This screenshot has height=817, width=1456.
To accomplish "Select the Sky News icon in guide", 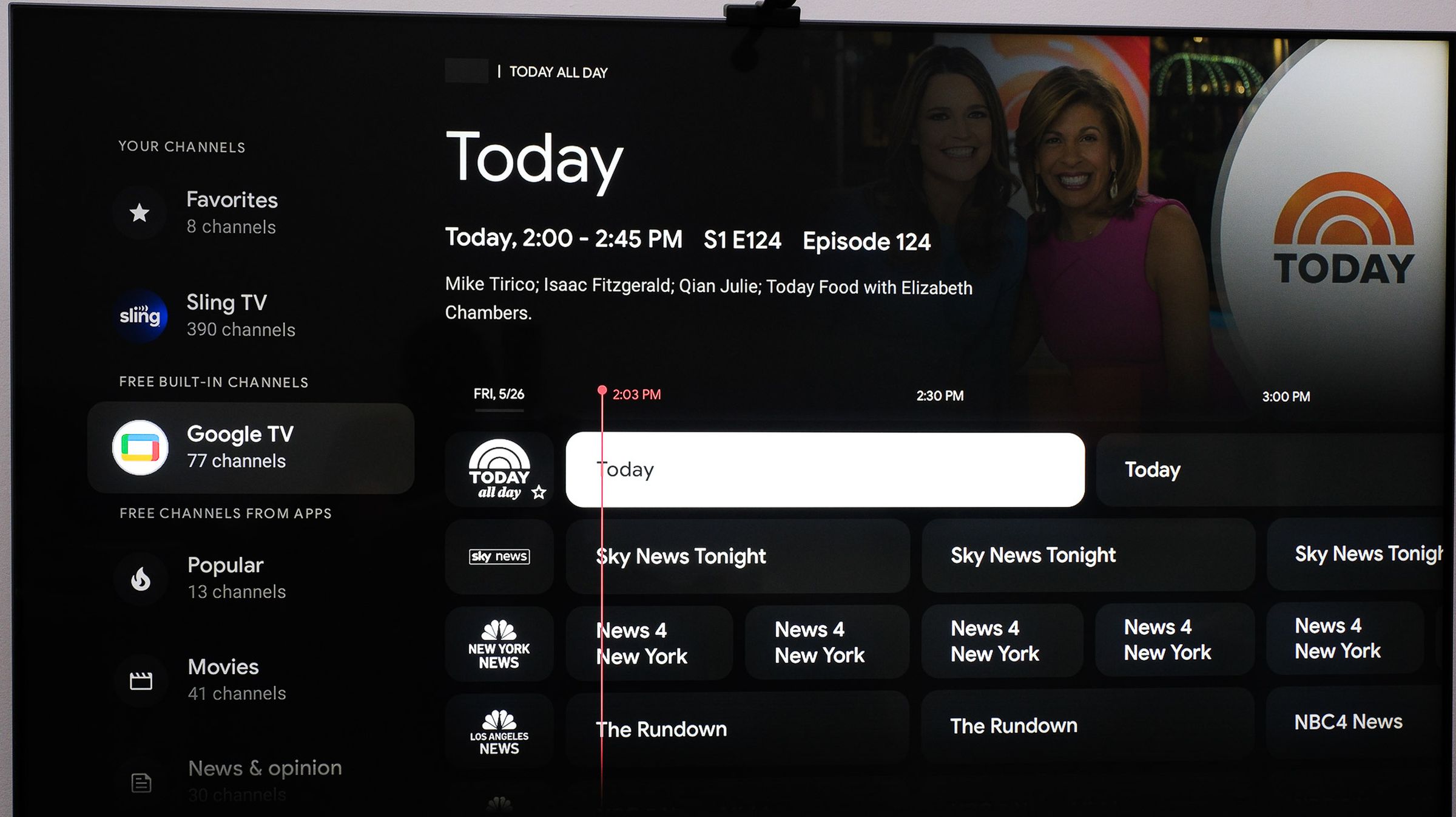I will point(499,555).
